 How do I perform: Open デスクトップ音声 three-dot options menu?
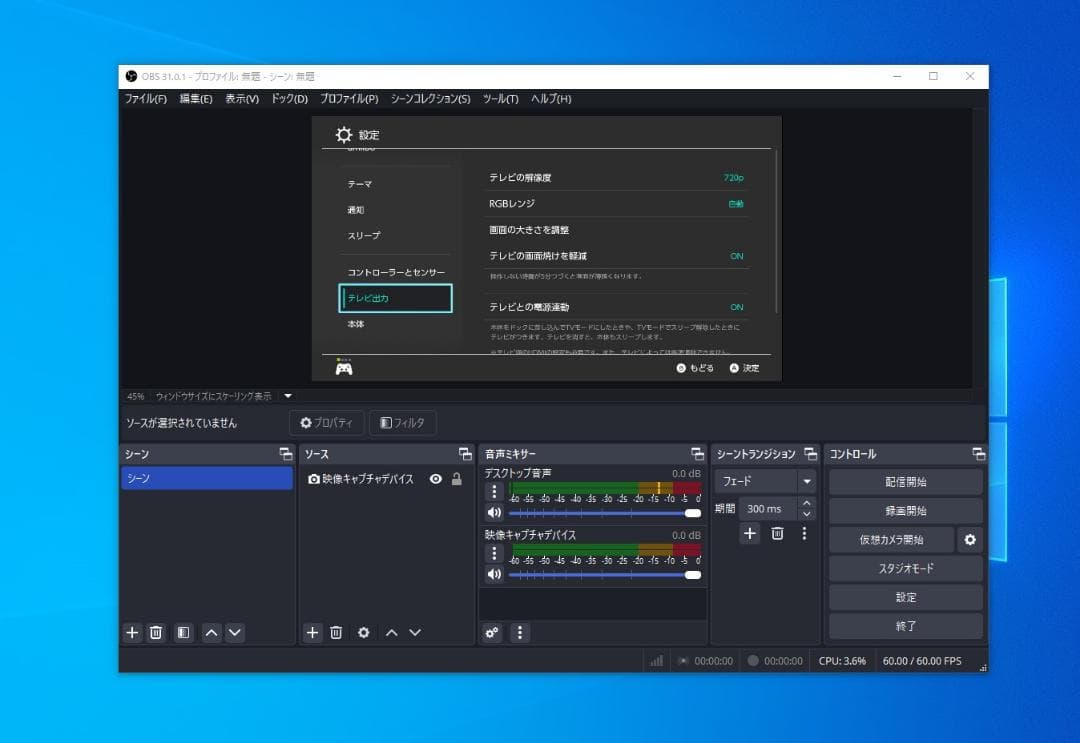pyautogui.click(x=493, y=491)
